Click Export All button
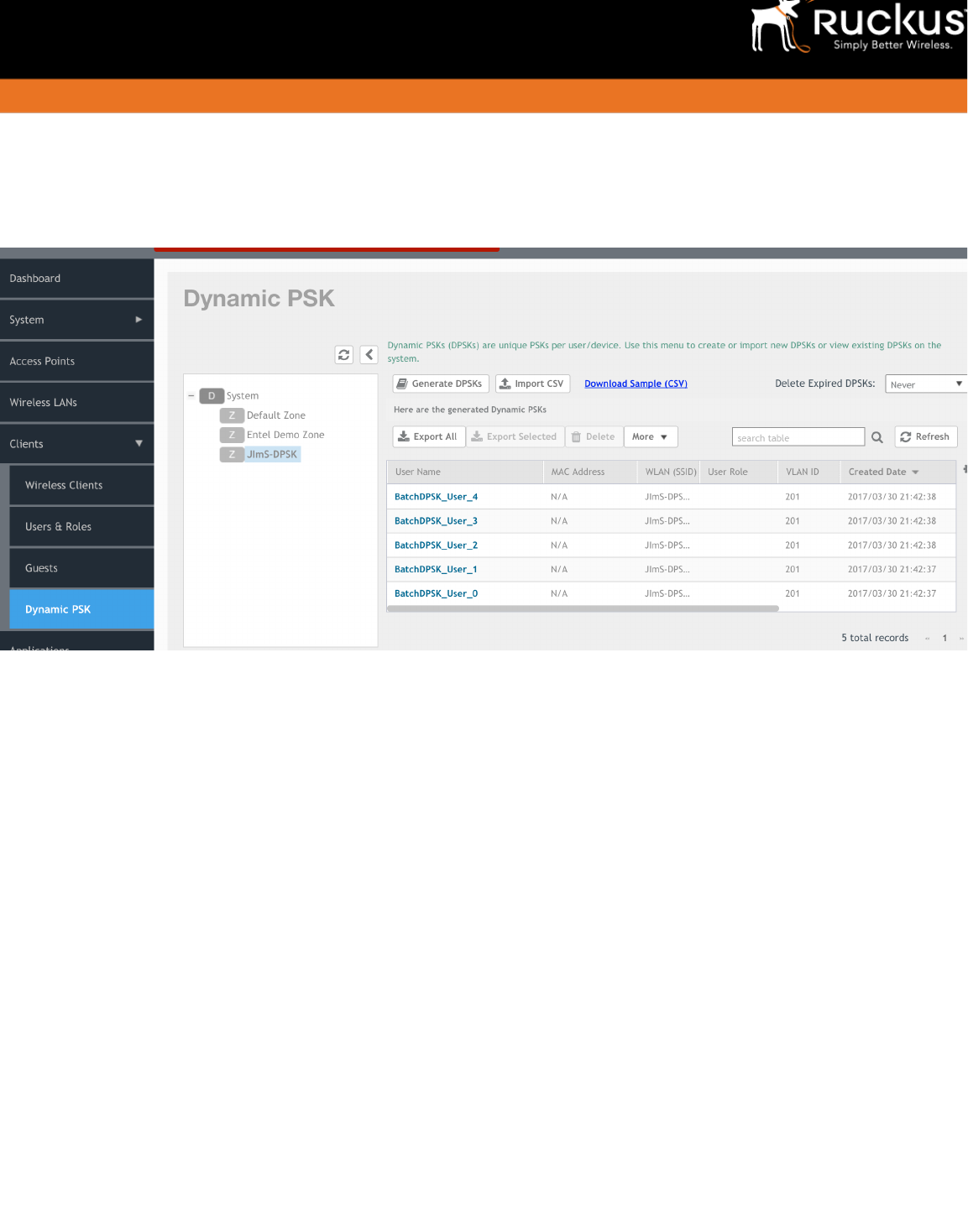Image resolution: width=968 pixels, height=1232 pixels. [429, 437]
